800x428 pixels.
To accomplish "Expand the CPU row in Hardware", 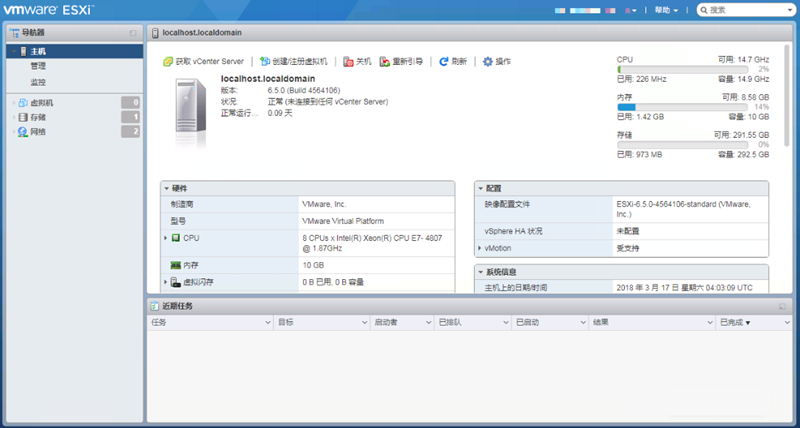I will pyautogui.click(x=166, y=238).
